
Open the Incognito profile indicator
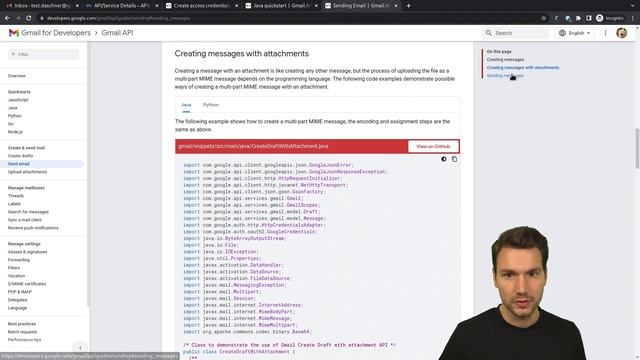point(610,18)
